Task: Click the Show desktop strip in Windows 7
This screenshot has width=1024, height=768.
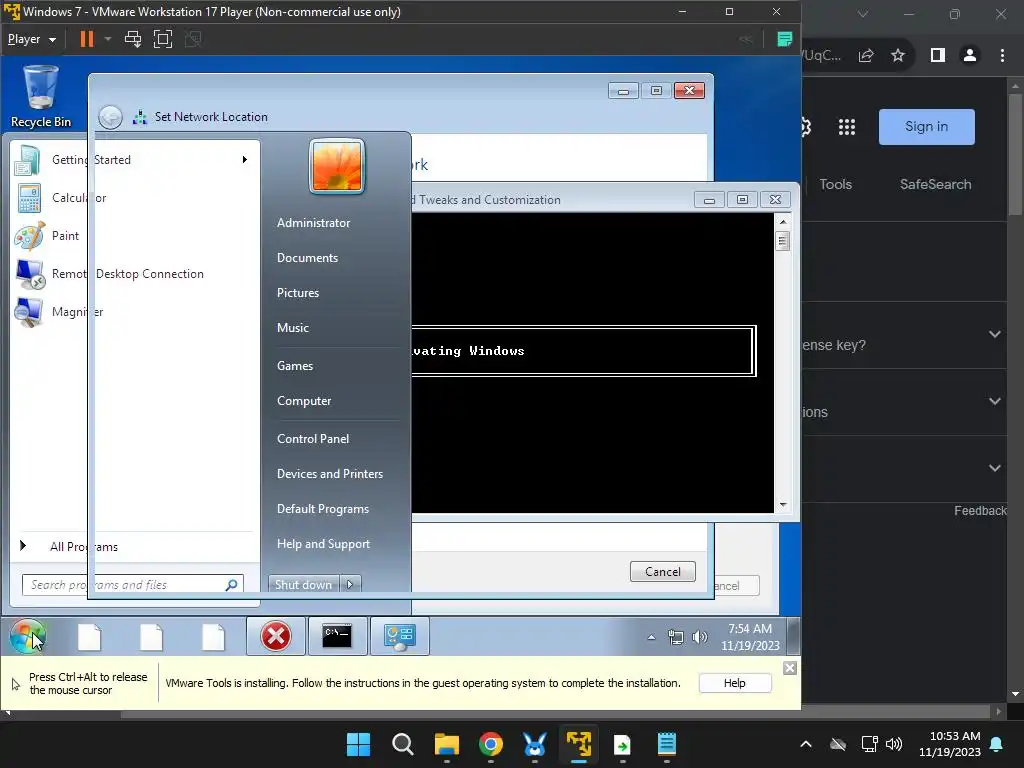Action: point(793,636)
